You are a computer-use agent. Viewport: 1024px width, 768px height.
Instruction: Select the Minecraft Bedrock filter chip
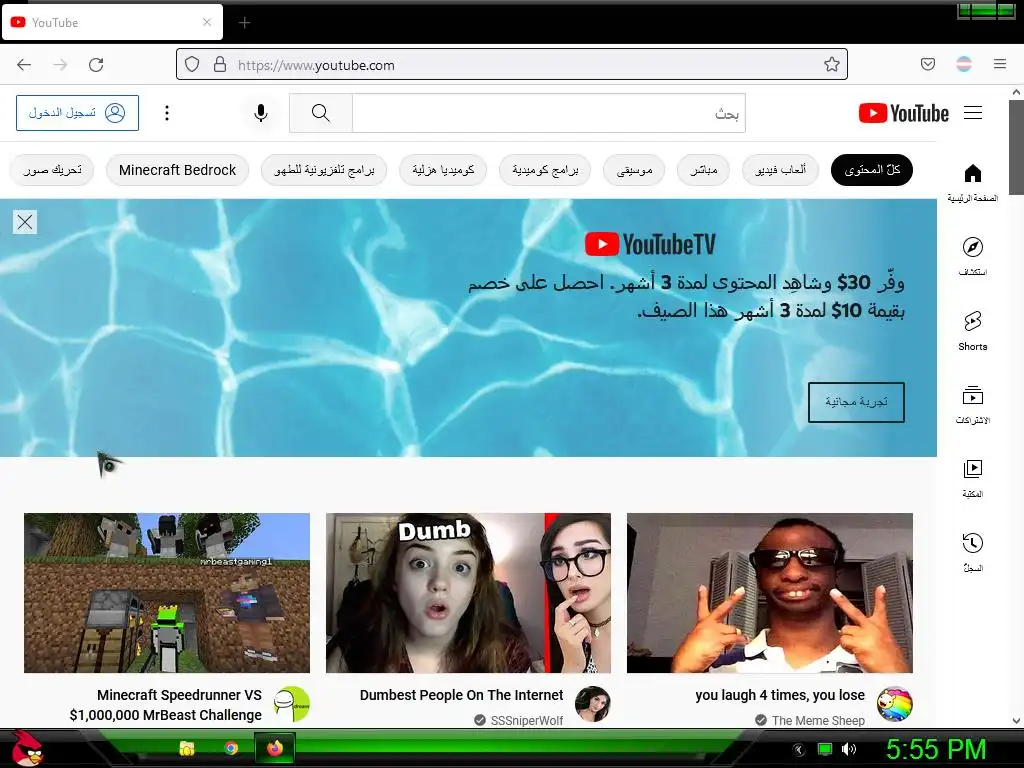pos(177,170)
